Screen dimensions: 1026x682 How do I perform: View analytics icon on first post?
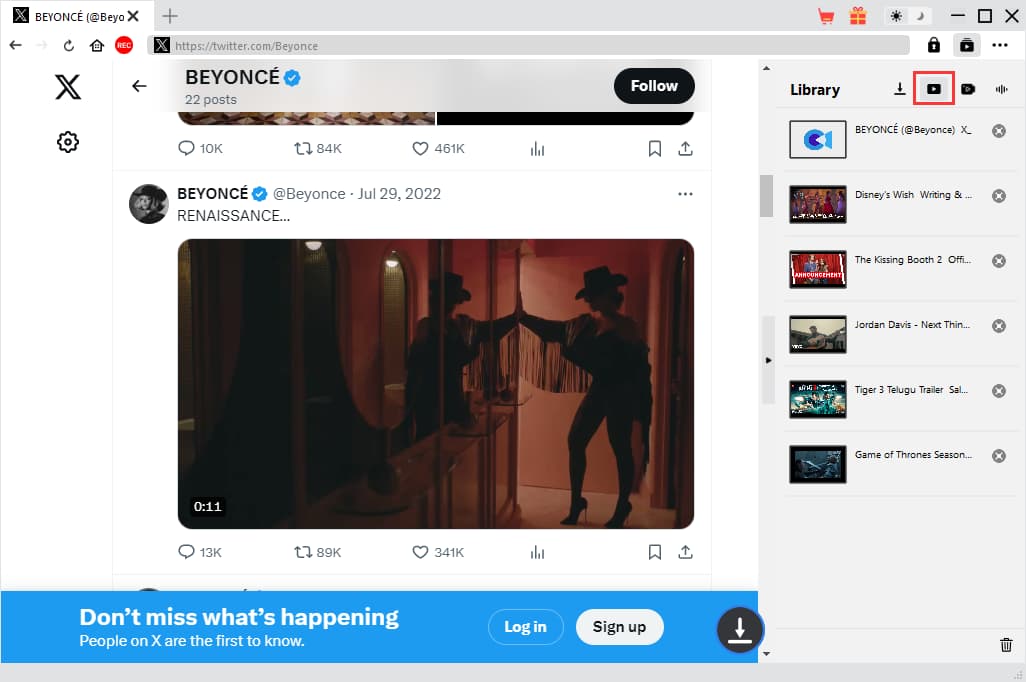click(537, 149)
